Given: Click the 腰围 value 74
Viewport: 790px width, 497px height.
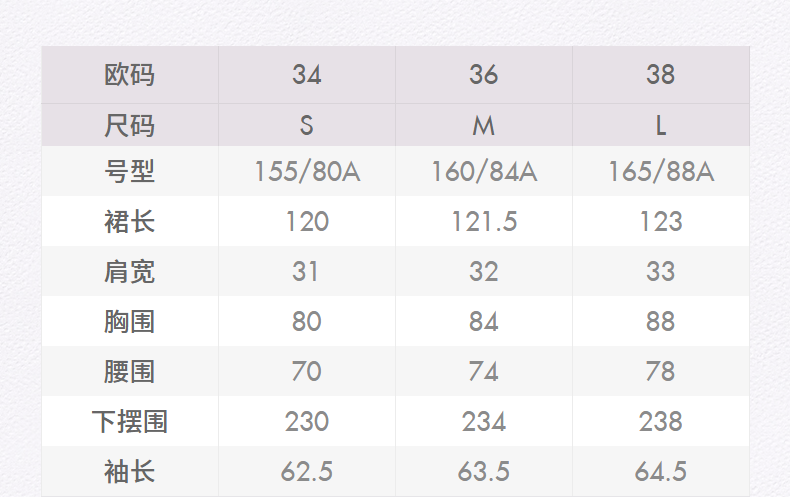Looking at the screenshot, I should coord(484,371).
